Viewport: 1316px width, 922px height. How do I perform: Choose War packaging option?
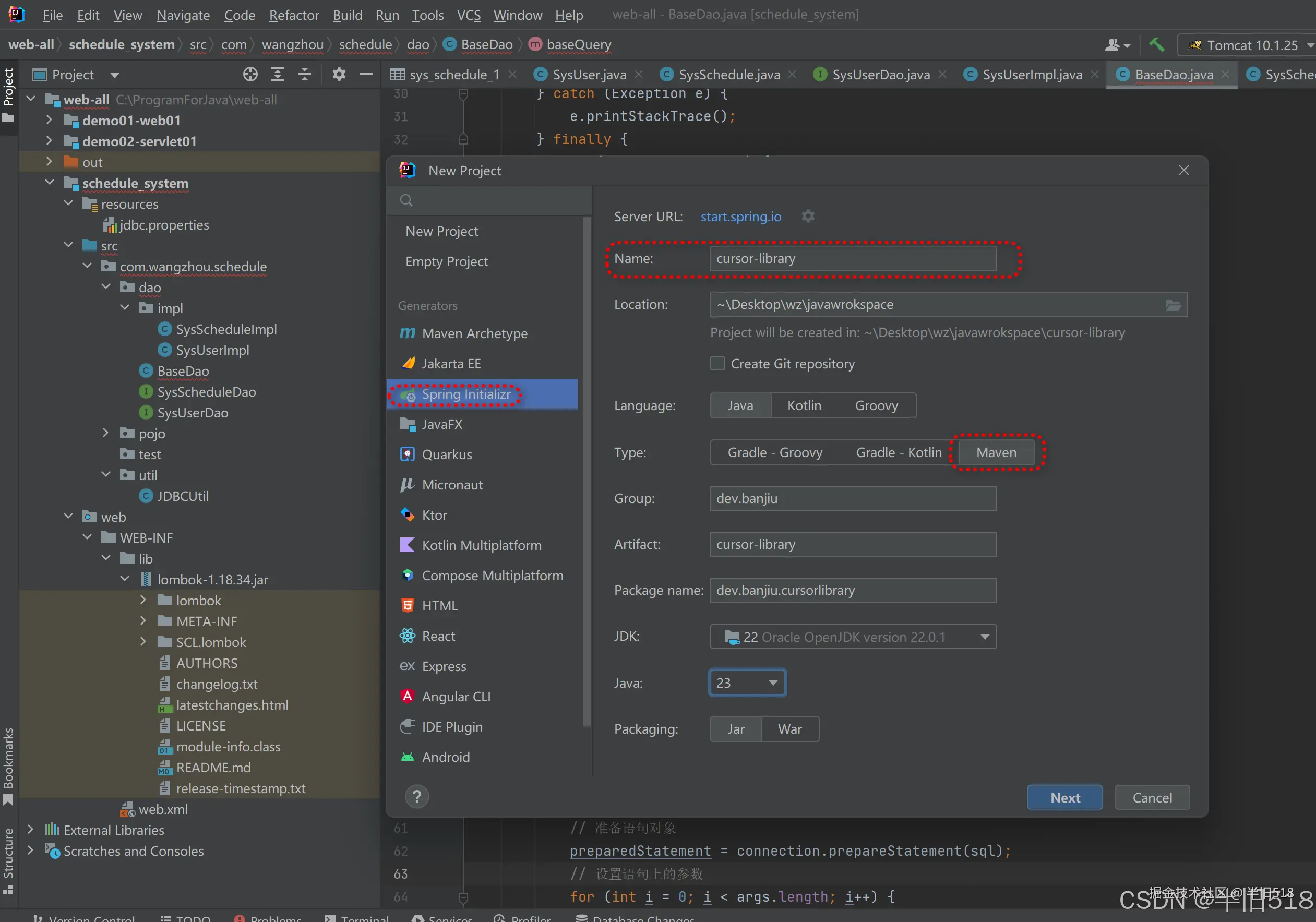click(789, 729)
